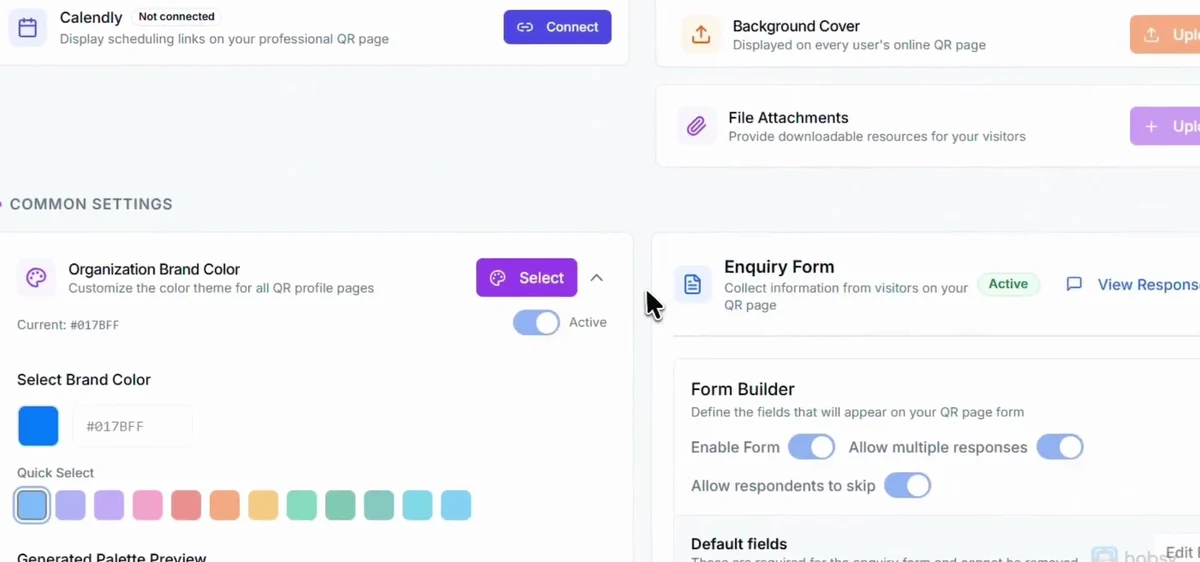Toggle Allow respondents to skip switch
This screenshot has height=562, width=1200.
[x=907, y=486]
